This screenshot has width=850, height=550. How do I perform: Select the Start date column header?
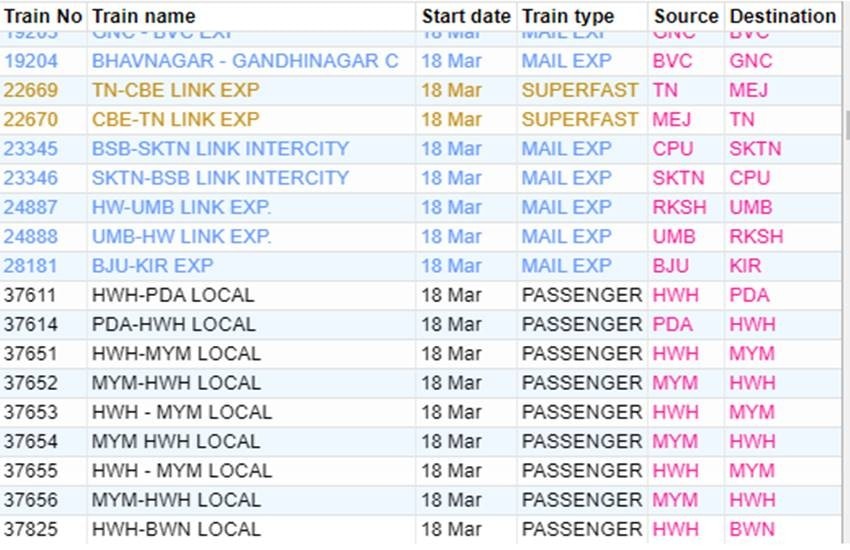pyautogui.click(x=466, y=16)
